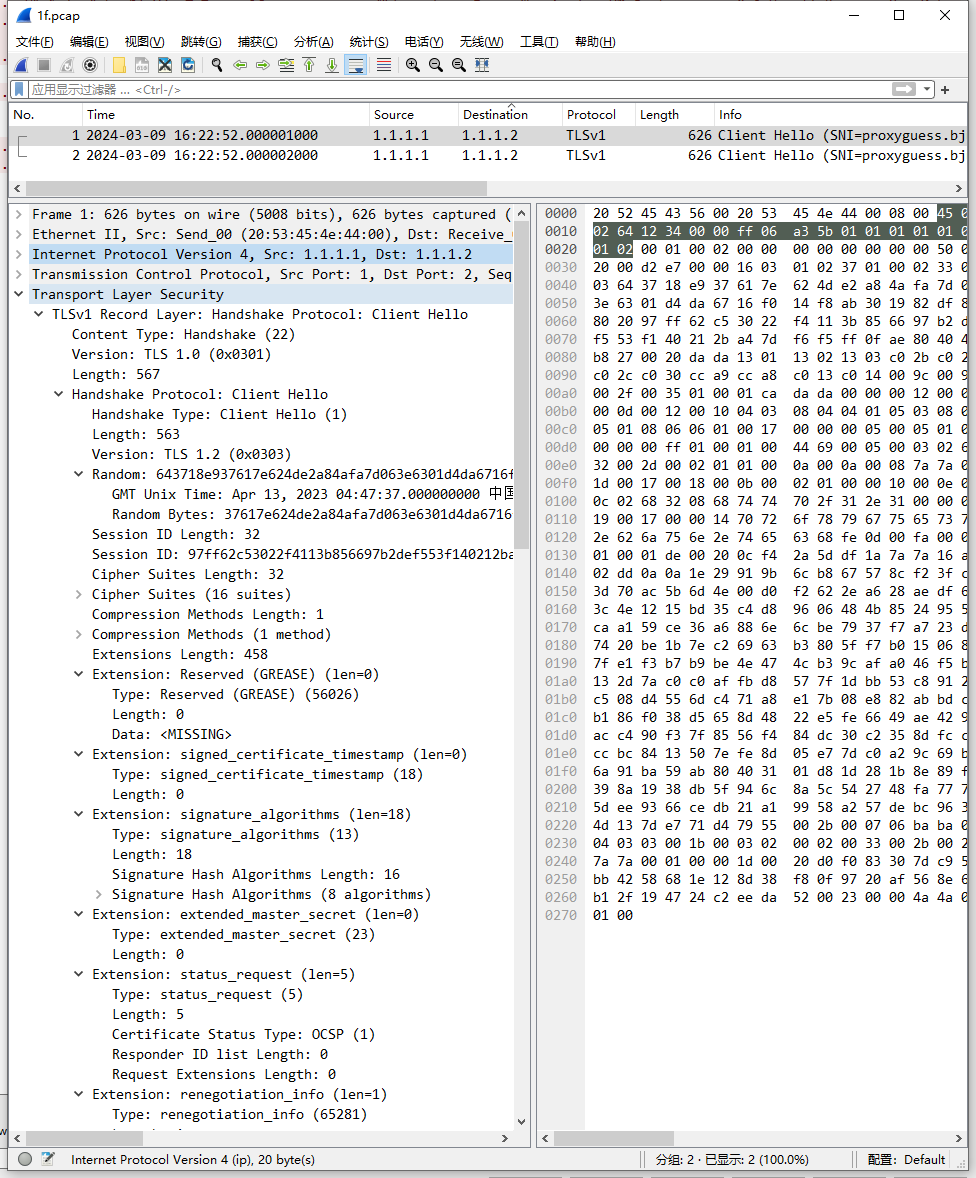Open the 分析(A) menu
Viewport: 976px width, 1178px height.
pyautogui.click(x=313, y=41)
